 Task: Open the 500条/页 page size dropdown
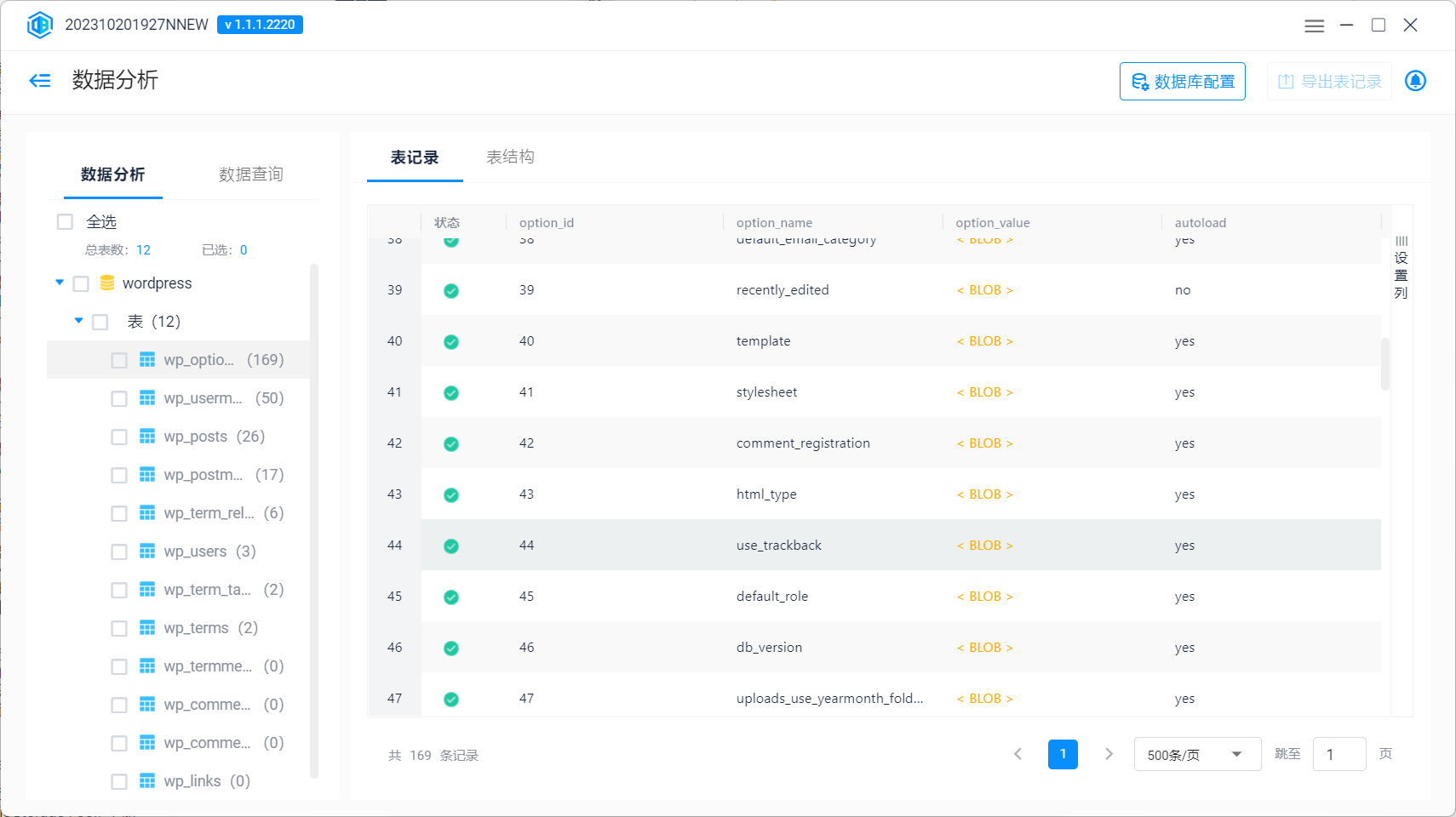click(1197, 754)
